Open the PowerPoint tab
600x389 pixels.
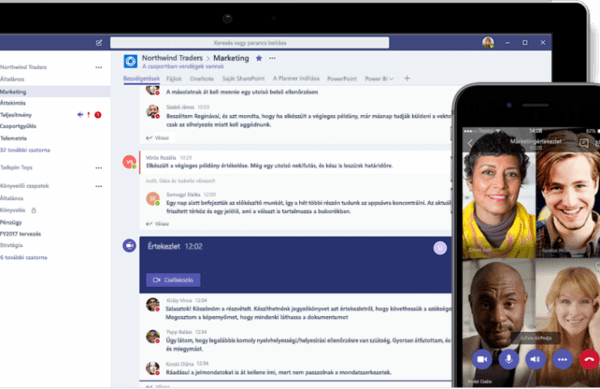[342, 79]
